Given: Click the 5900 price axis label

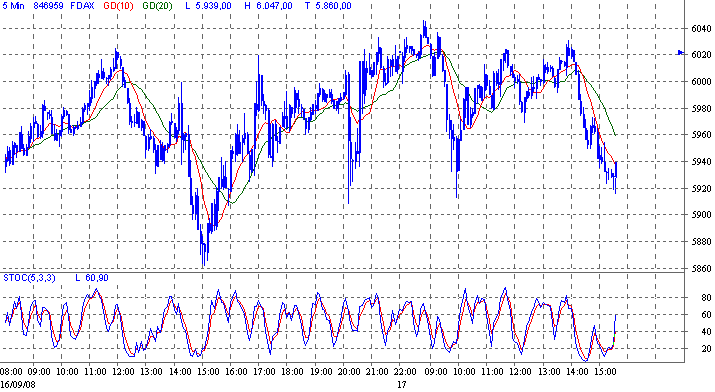Looking at the screenshot, I should pyautogui.click(x=701, y=215).
